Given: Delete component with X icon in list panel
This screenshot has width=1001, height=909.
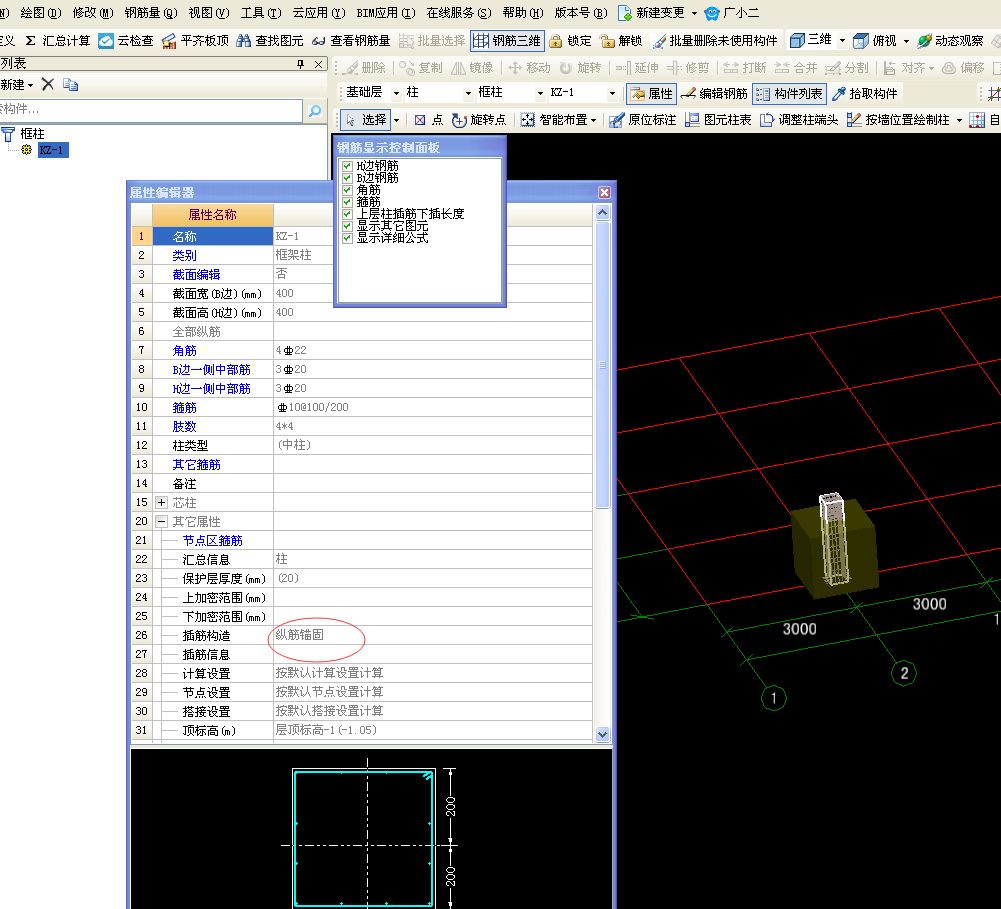Looking at the screenshot, I should click(48, 84).
